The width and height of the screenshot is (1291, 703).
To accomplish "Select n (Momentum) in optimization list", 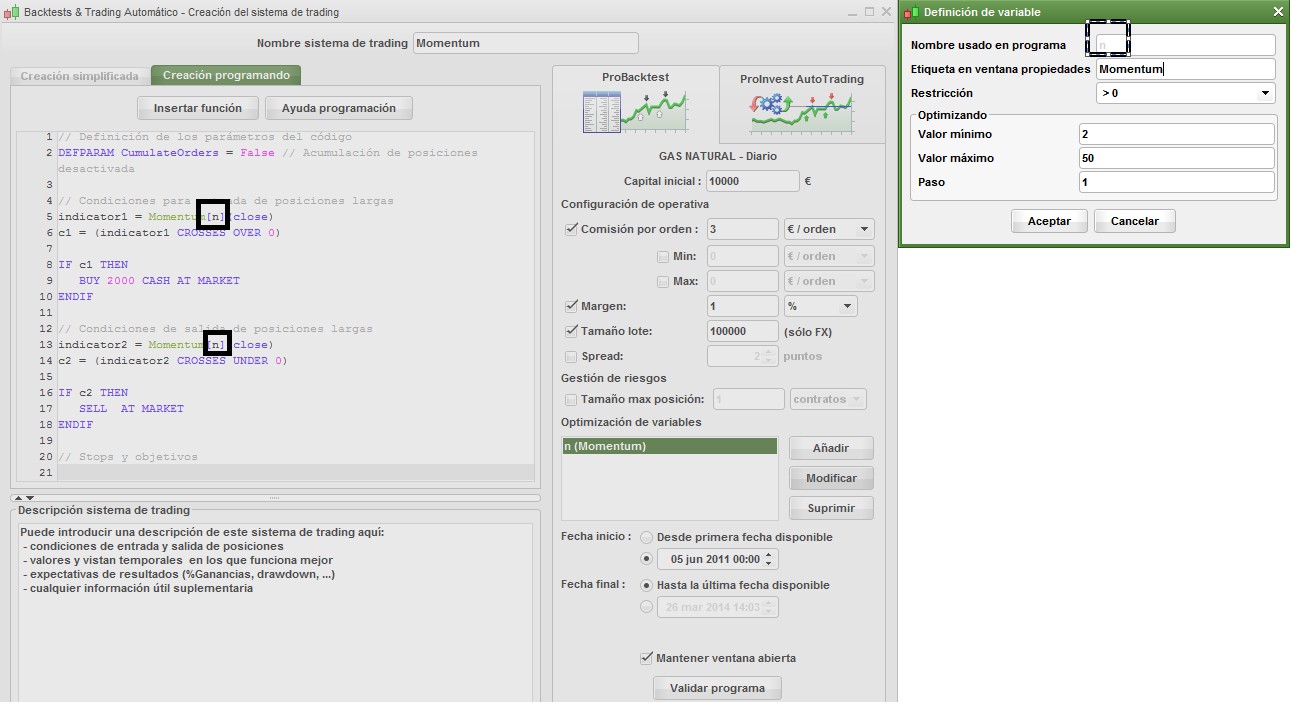I will pyautogui.click(x=669, y=446).
